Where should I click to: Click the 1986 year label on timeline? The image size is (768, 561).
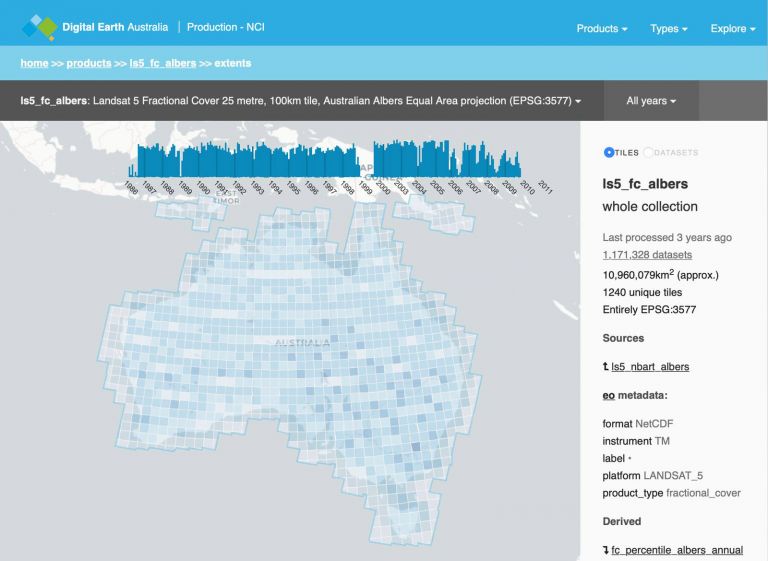(131, 188)
